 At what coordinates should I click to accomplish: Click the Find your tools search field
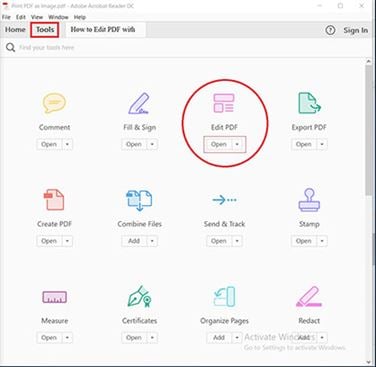[x=47, y=48]
